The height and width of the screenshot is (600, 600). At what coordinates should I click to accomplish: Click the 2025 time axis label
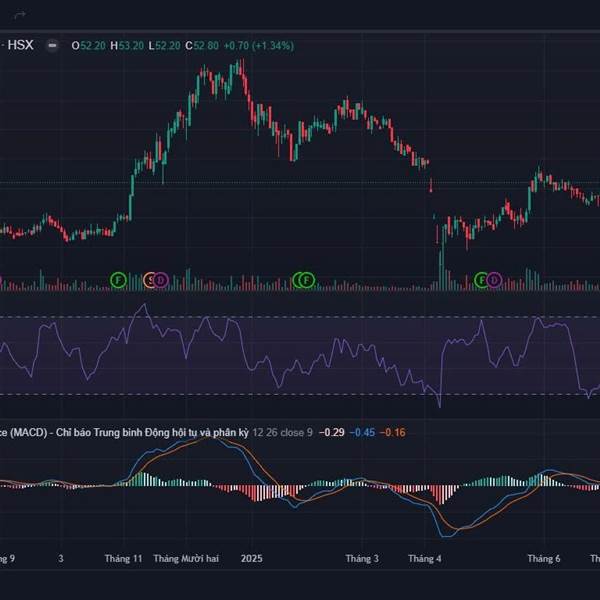pyautogui.click(x=252, y=558)
